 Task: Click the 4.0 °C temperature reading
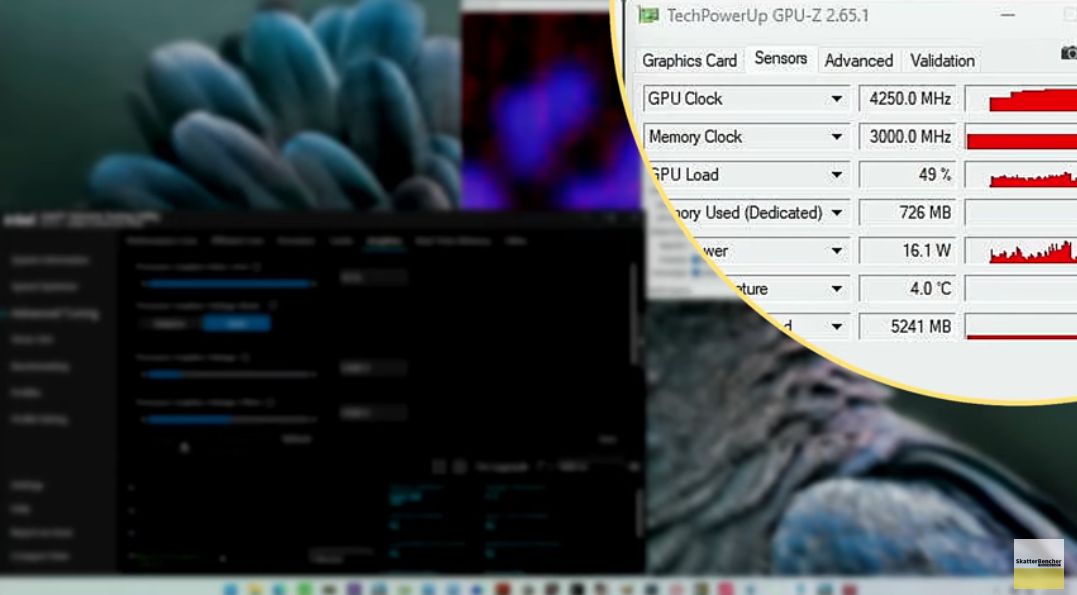907,289
